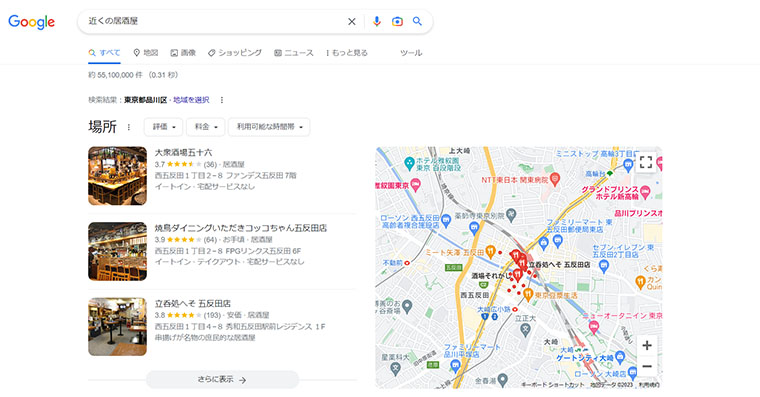Click the 地域を選択 link
Viewport: 760px width, 397px height.
pyautogui.click(x=191, y=100)
